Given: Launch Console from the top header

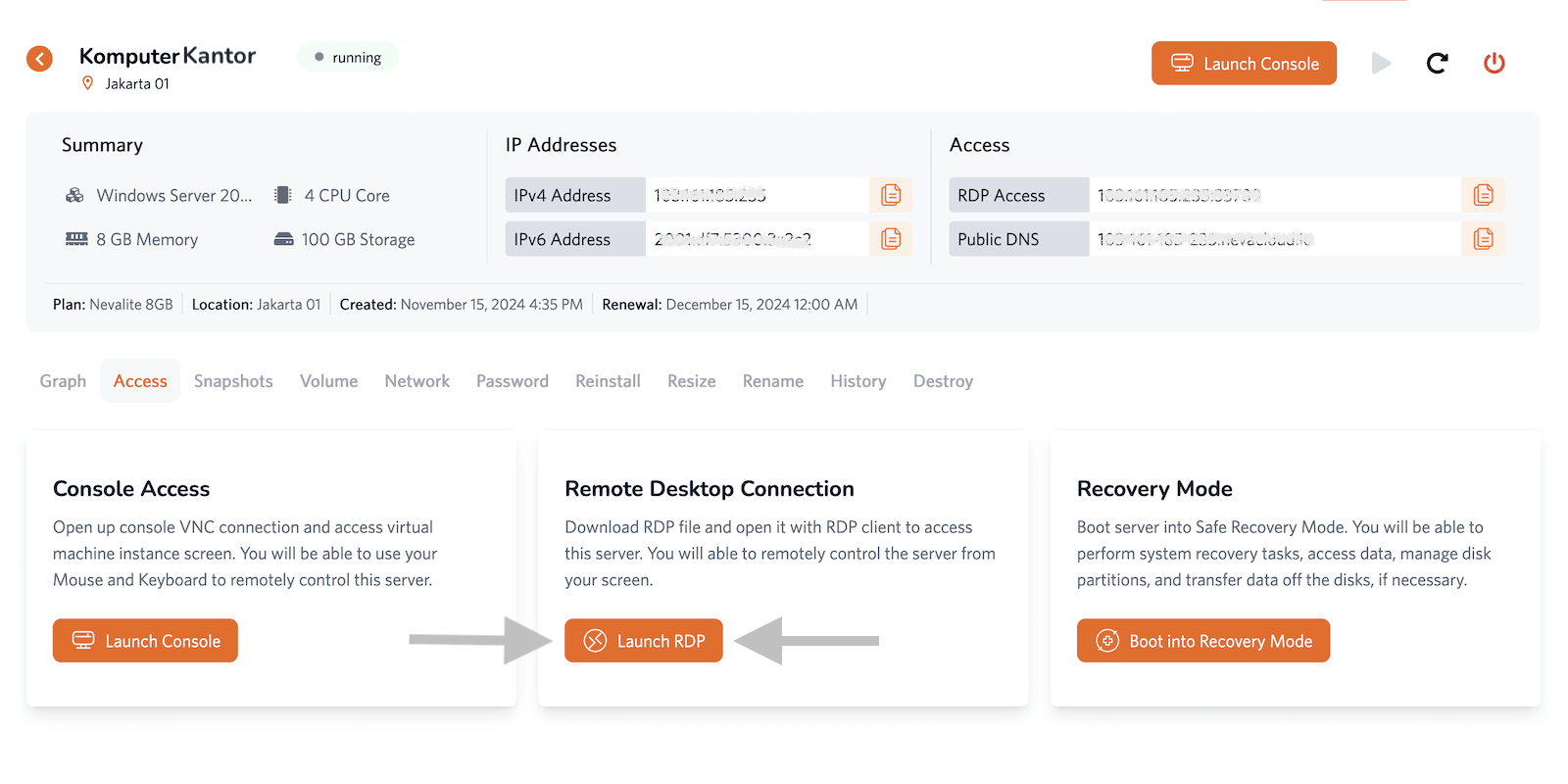Looking at the screenshot, I should pos(1244,64).
